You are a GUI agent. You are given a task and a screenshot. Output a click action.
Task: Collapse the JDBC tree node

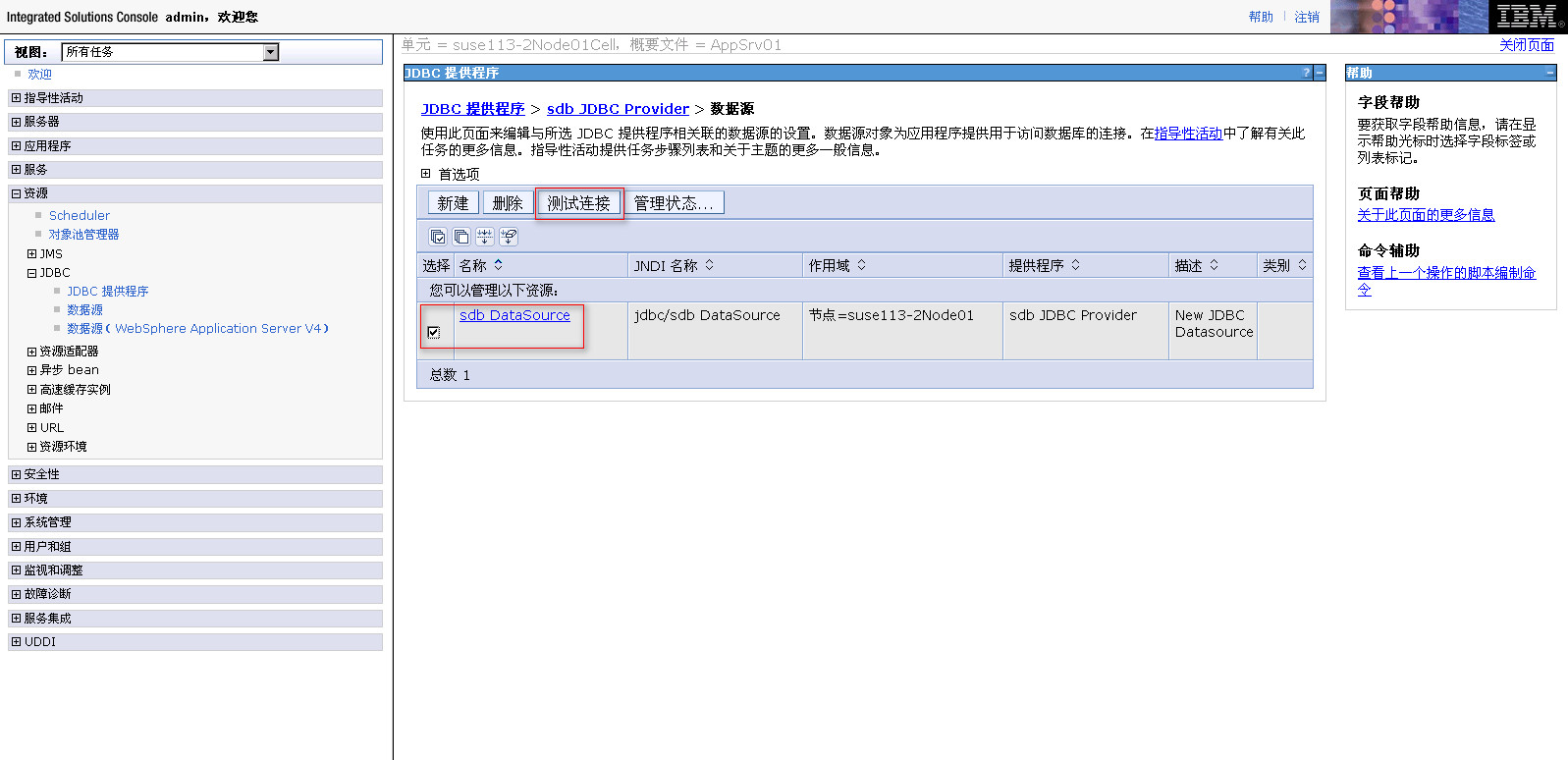[x=31, y=273]
